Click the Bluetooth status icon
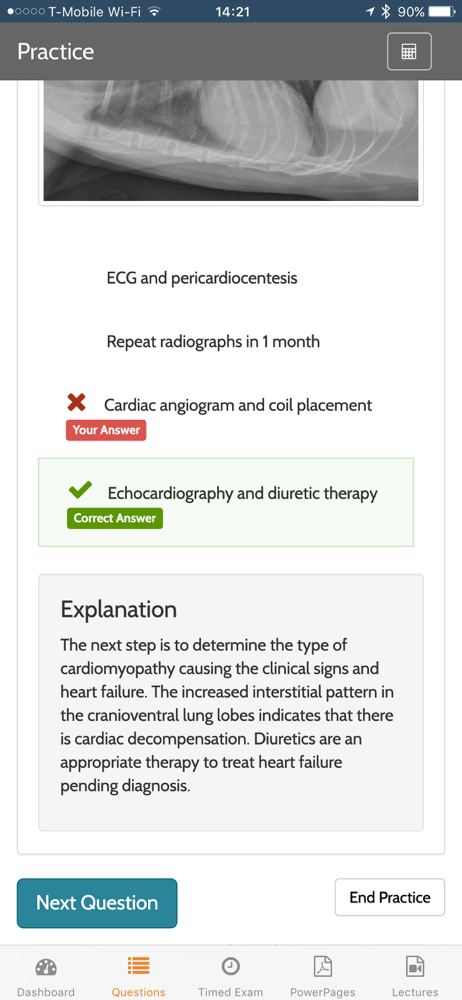 click(385, 11)
